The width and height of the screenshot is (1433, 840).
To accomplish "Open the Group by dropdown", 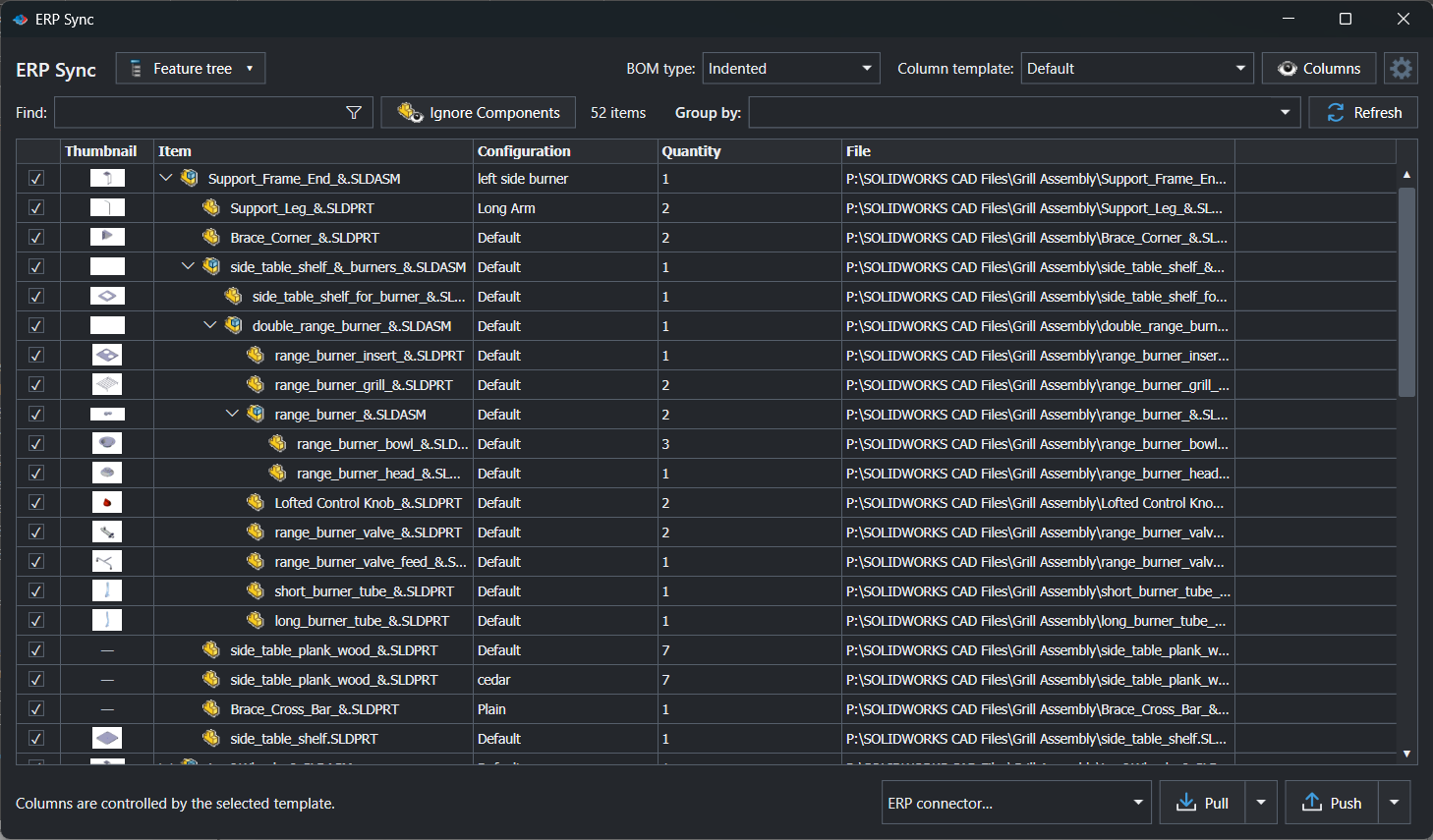I will click(x=1024, y=113).
